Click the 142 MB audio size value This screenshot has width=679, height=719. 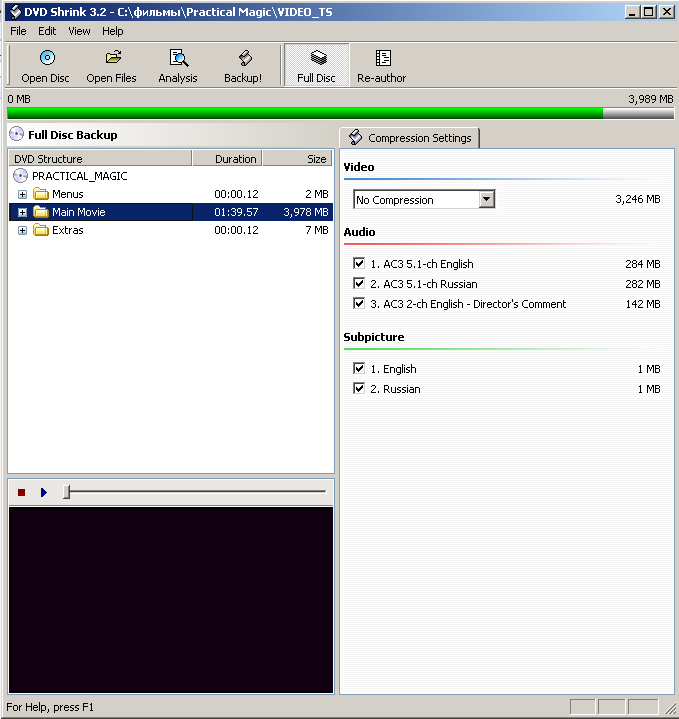(x=643, y=304)
